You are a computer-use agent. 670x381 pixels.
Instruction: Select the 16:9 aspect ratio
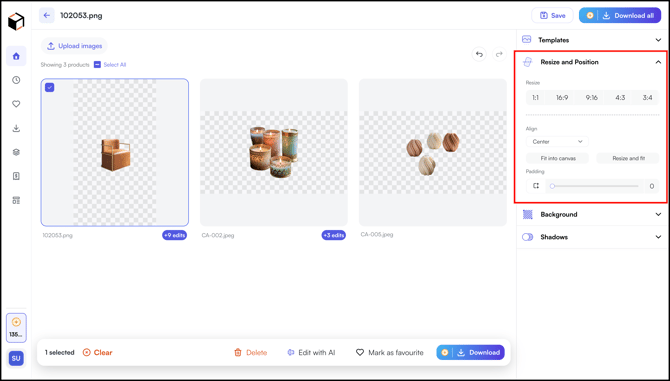tap(562, 98)
